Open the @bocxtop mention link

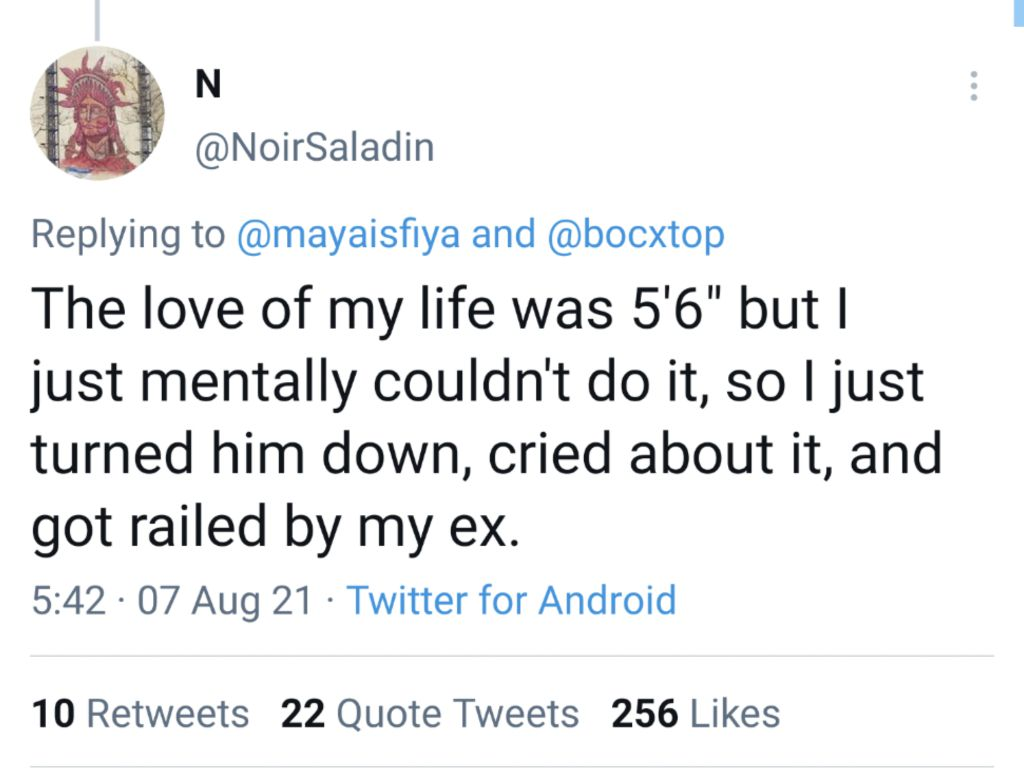click(635, 234)
